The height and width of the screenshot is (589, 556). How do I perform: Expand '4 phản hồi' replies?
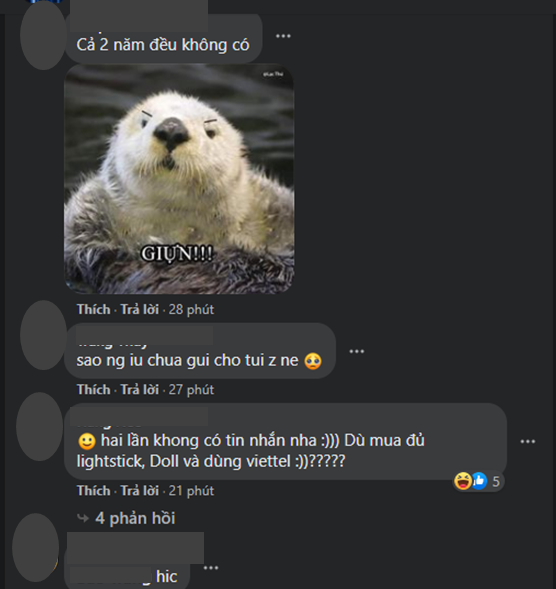(x=135, y=518)
